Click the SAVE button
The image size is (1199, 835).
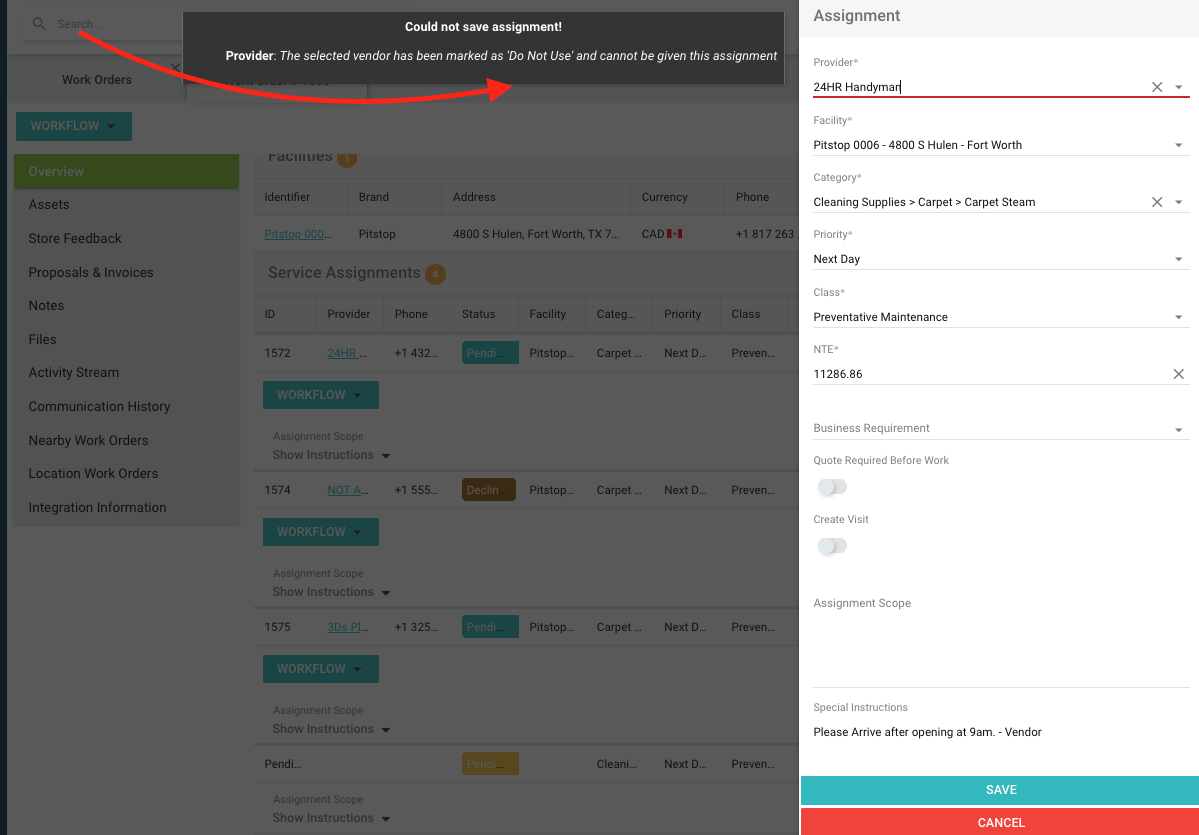(x=1000, y=790)
